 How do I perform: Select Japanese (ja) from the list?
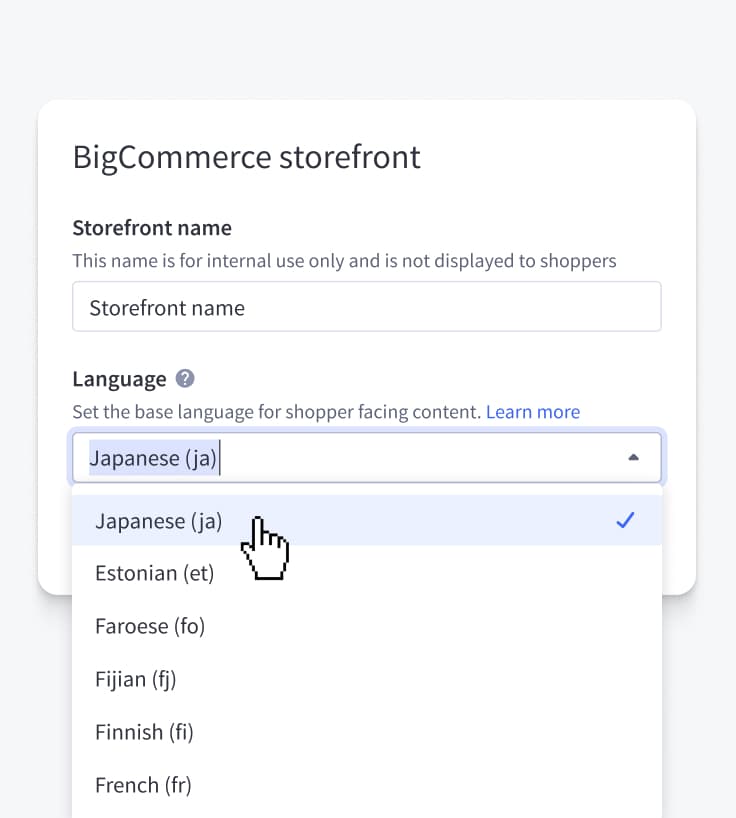coord(159,521)
